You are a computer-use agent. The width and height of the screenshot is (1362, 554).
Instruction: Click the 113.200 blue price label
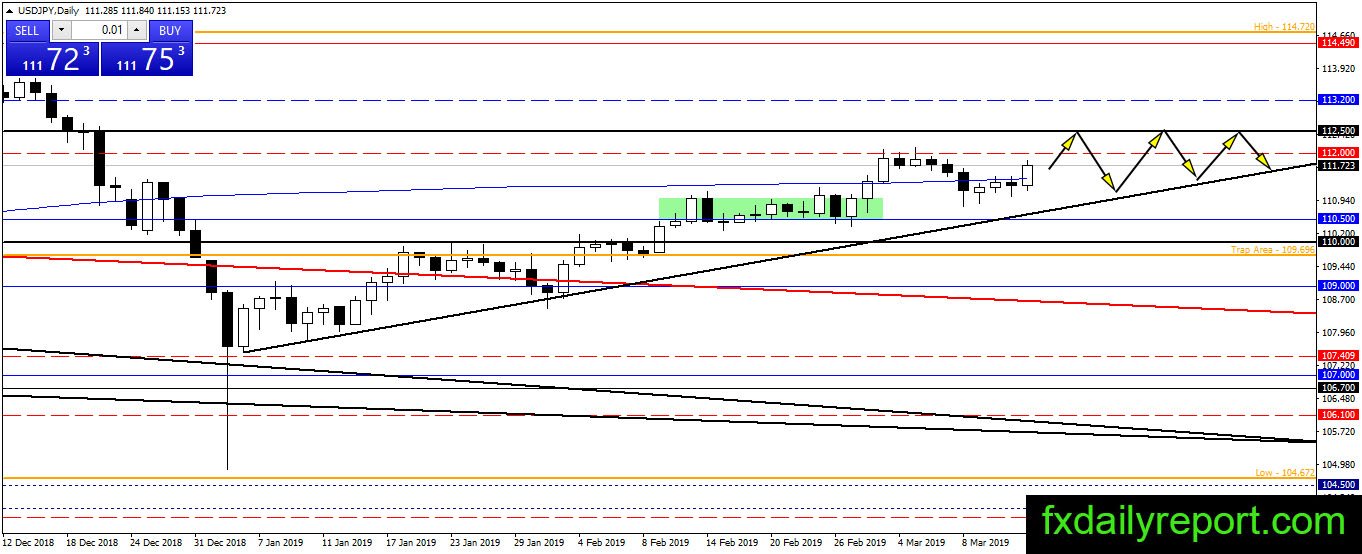(1338, 100)
